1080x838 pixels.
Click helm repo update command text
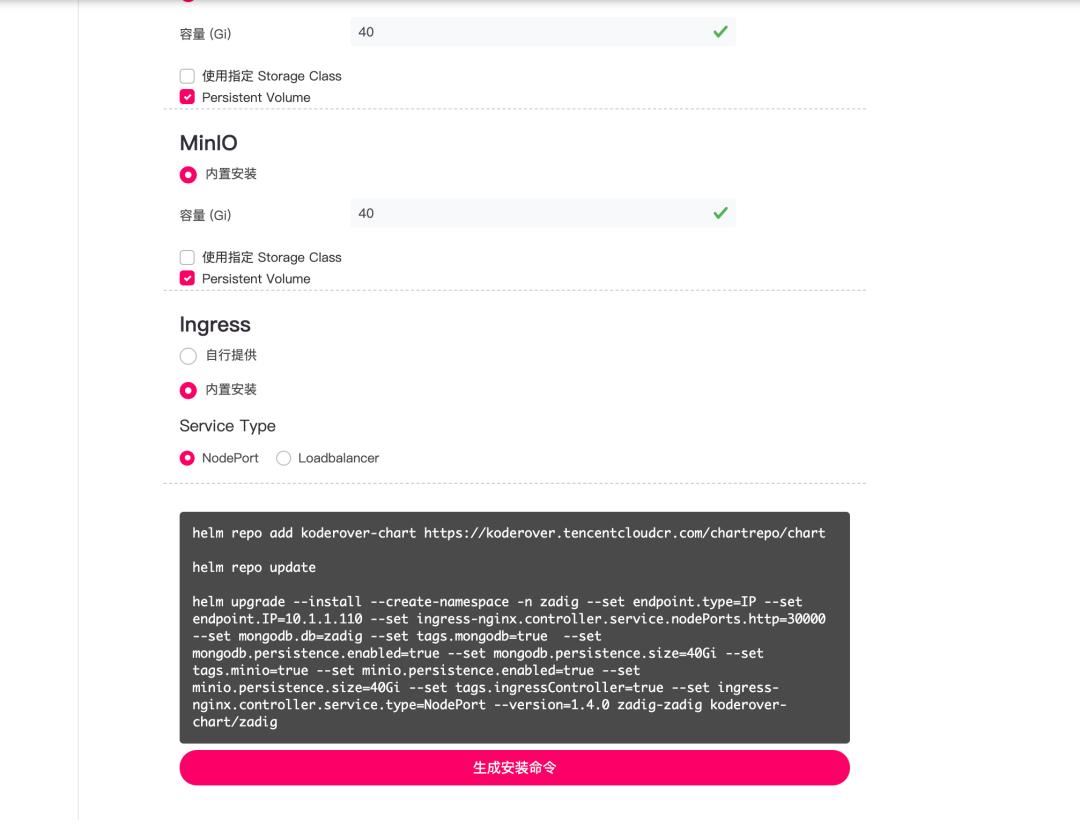pos(254,567)
